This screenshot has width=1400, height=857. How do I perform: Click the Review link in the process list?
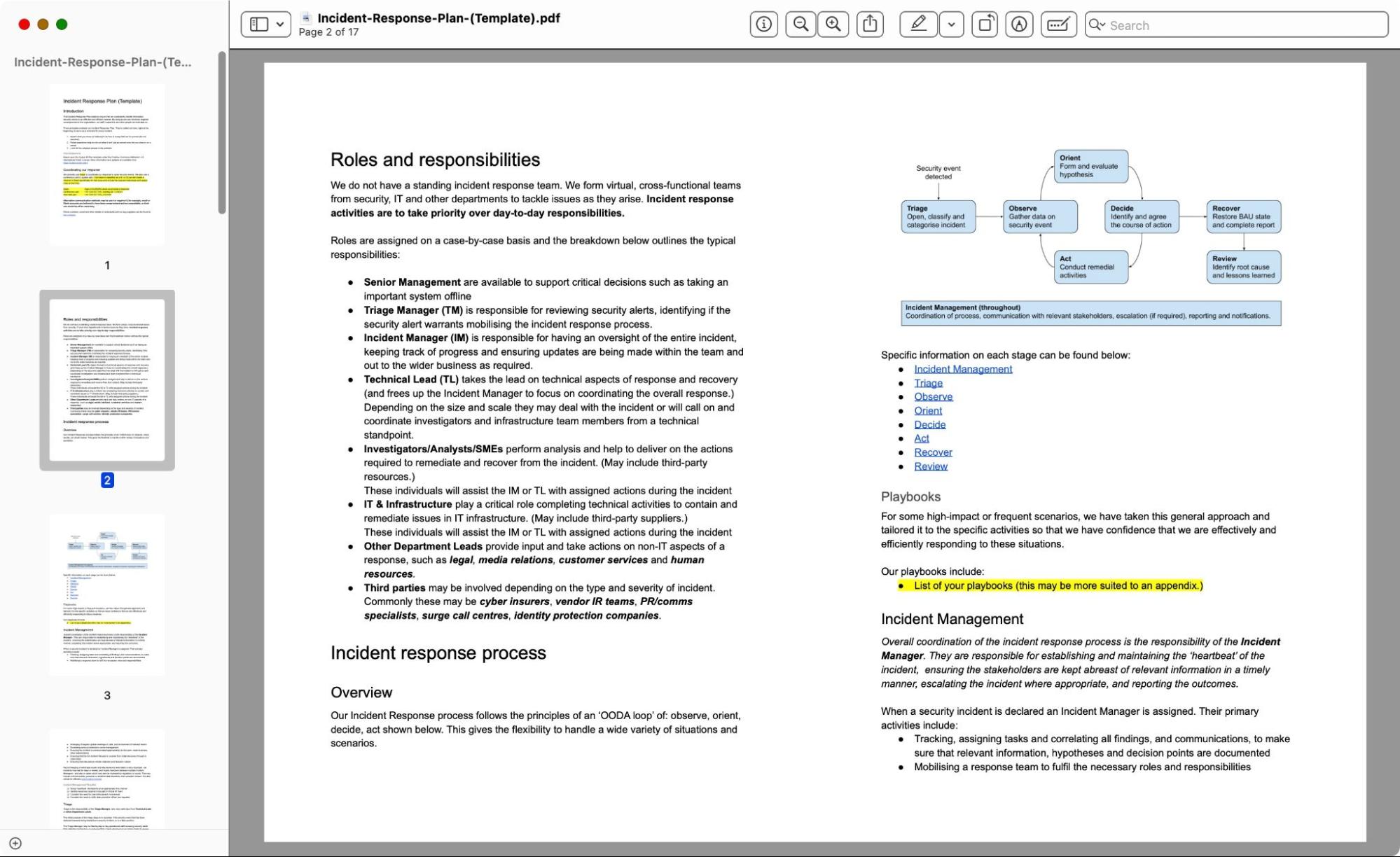pos(930,465)
